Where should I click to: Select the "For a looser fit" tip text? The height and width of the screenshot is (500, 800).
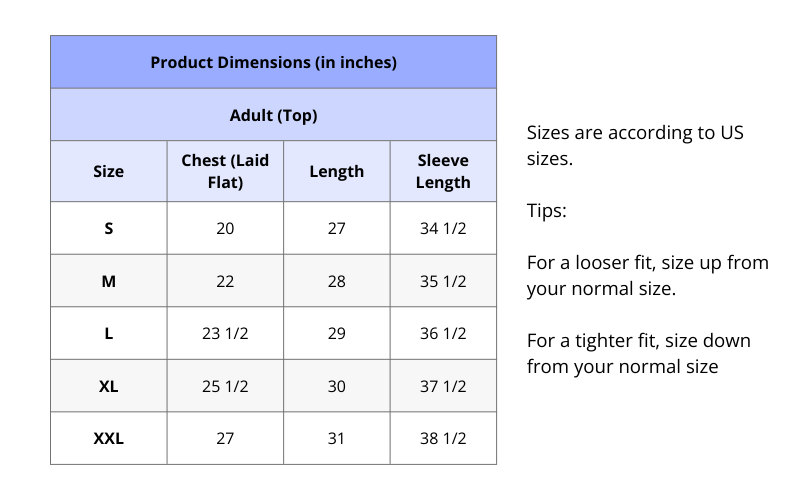(647, 275)
